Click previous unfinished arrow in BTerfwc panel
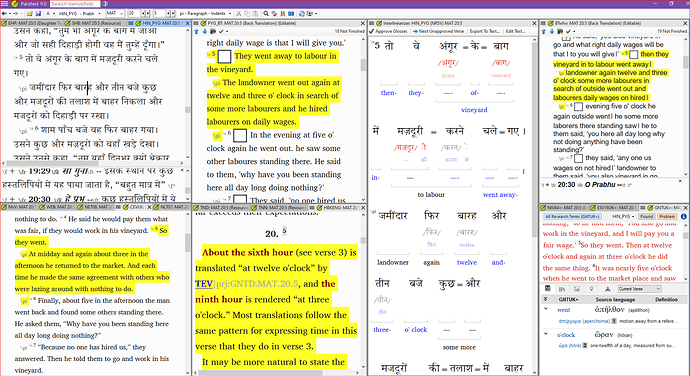Screen dimensions: 690x376 tap(543, 31)
